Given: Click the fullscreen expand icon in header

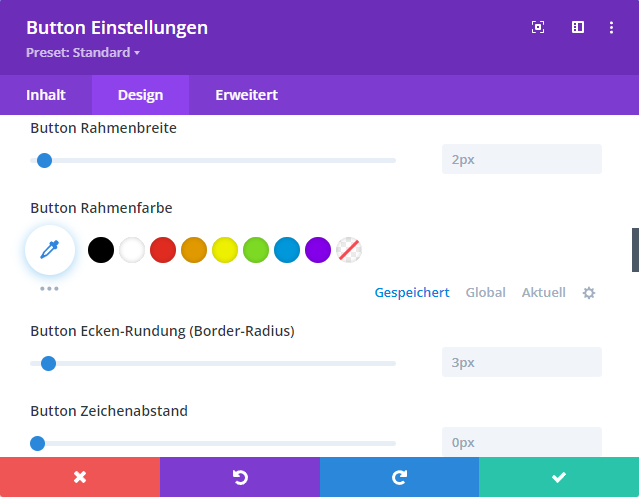Looking at the screenshot, I should click(x=538, y=28).
